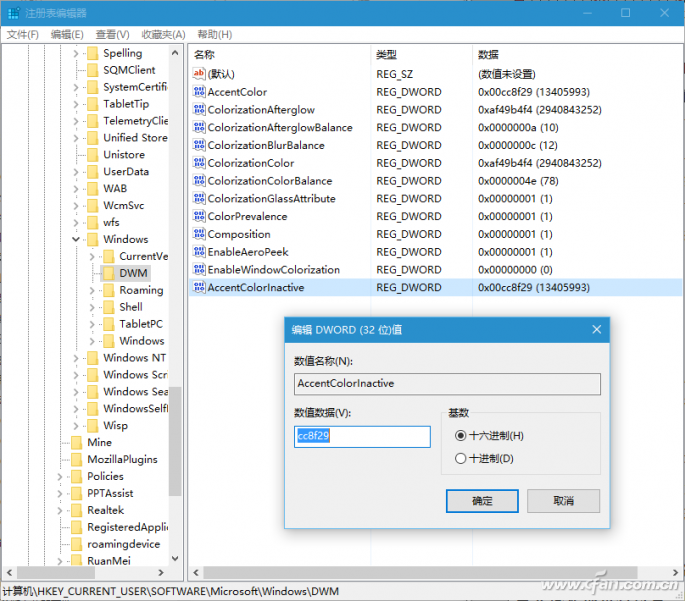Select the RuanMei tree item
This screenshot has width=685, height=601.
[109, 561]
